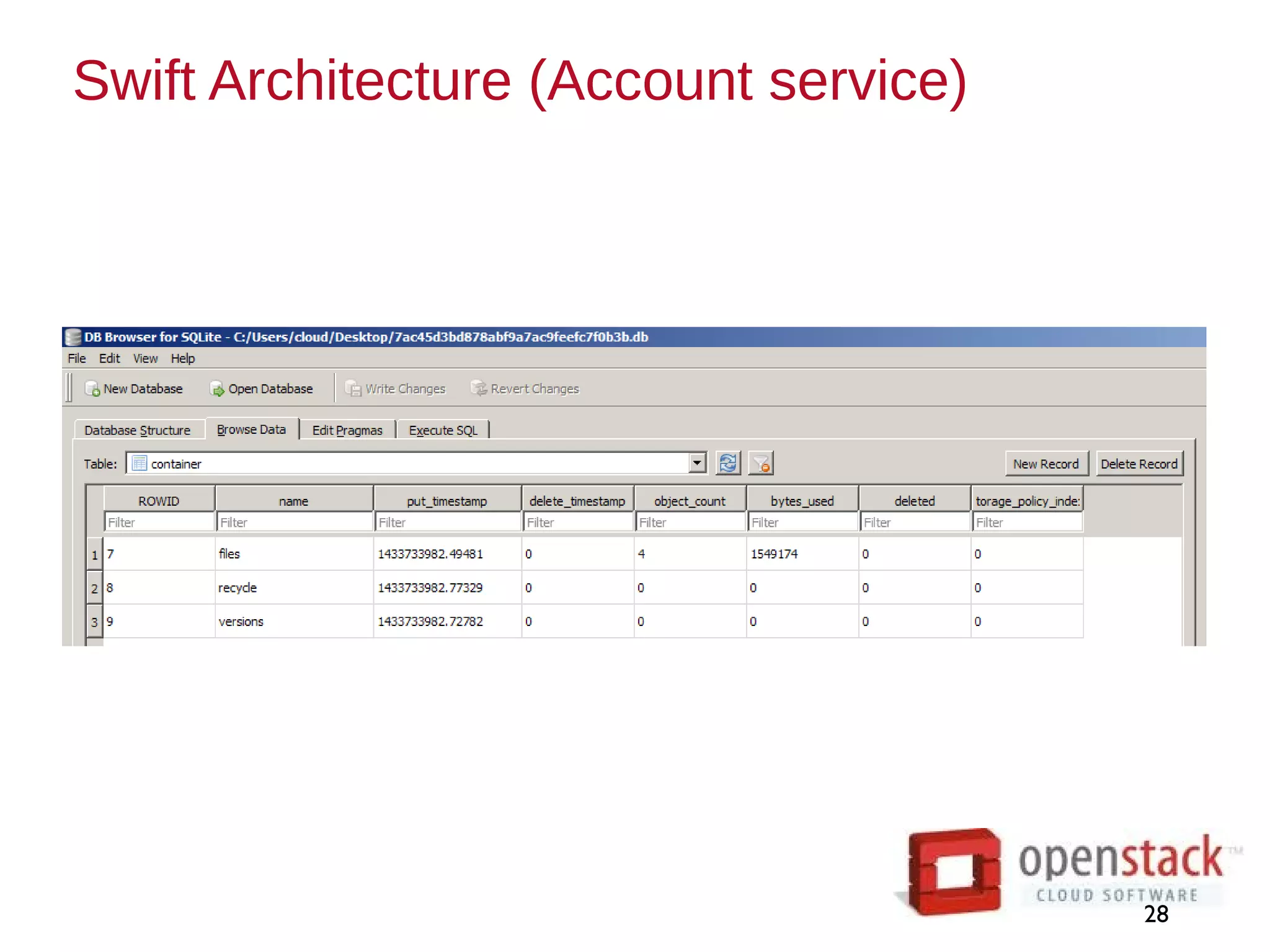Refresh the table data with refresh icon

click(728, 463)
